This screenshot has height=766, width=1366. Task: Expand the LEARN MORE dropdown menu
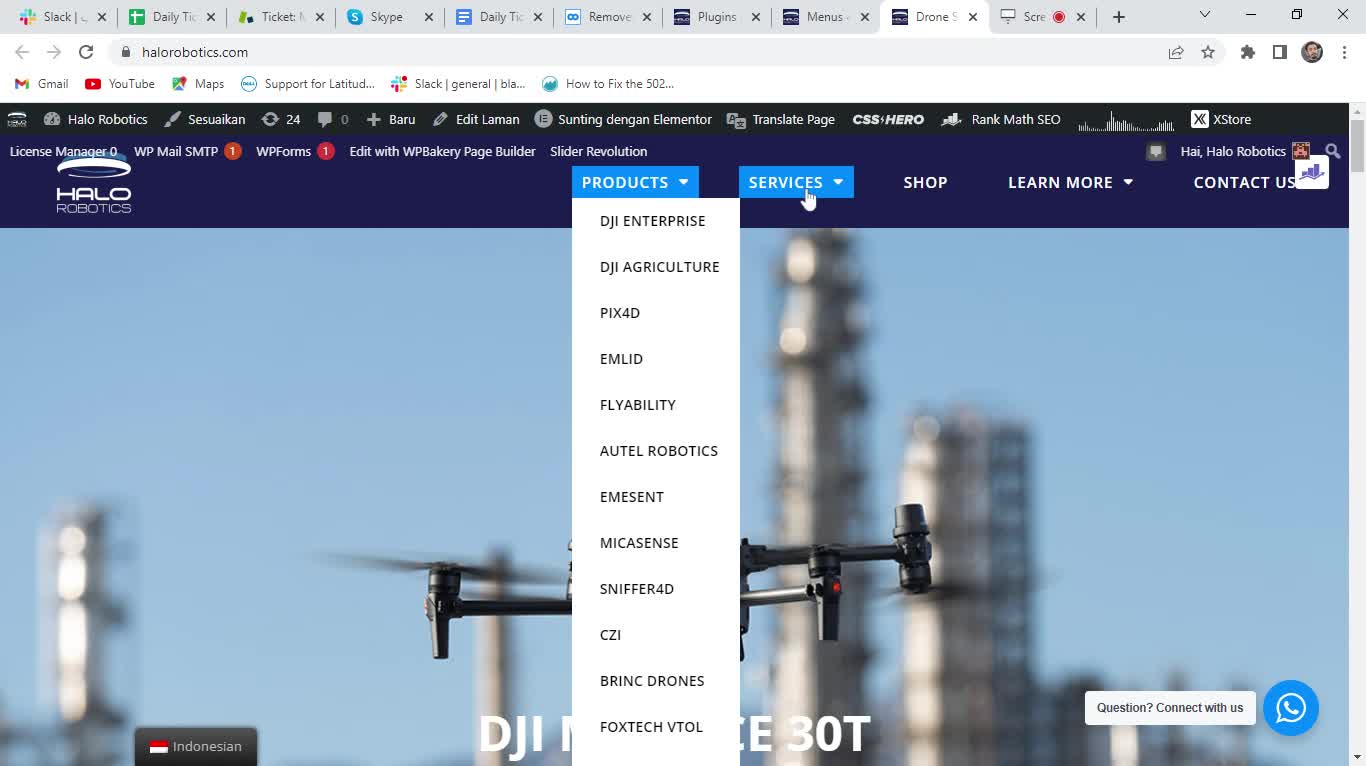[x=1070, y=182]
